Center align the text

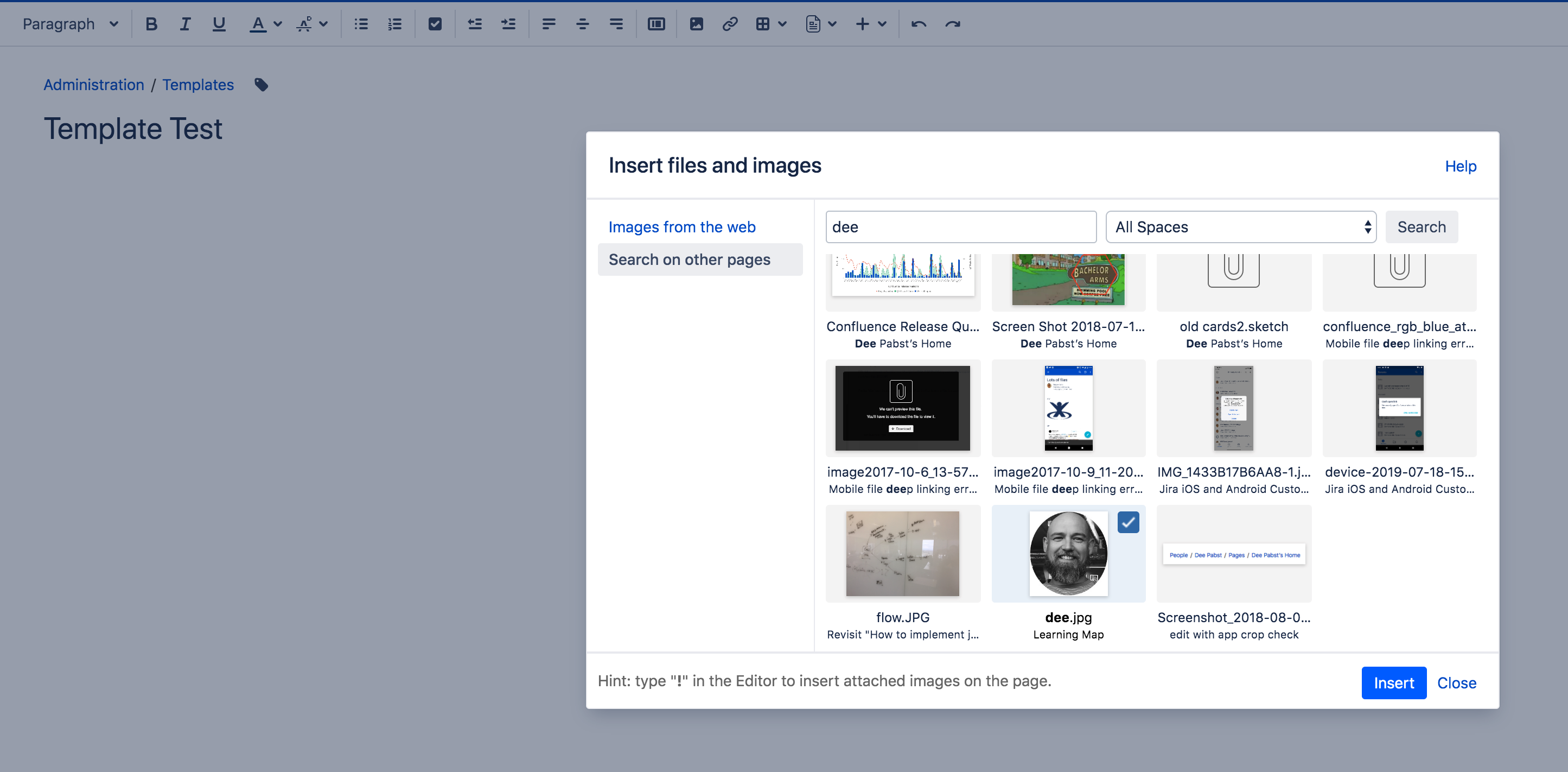[583, 24]
